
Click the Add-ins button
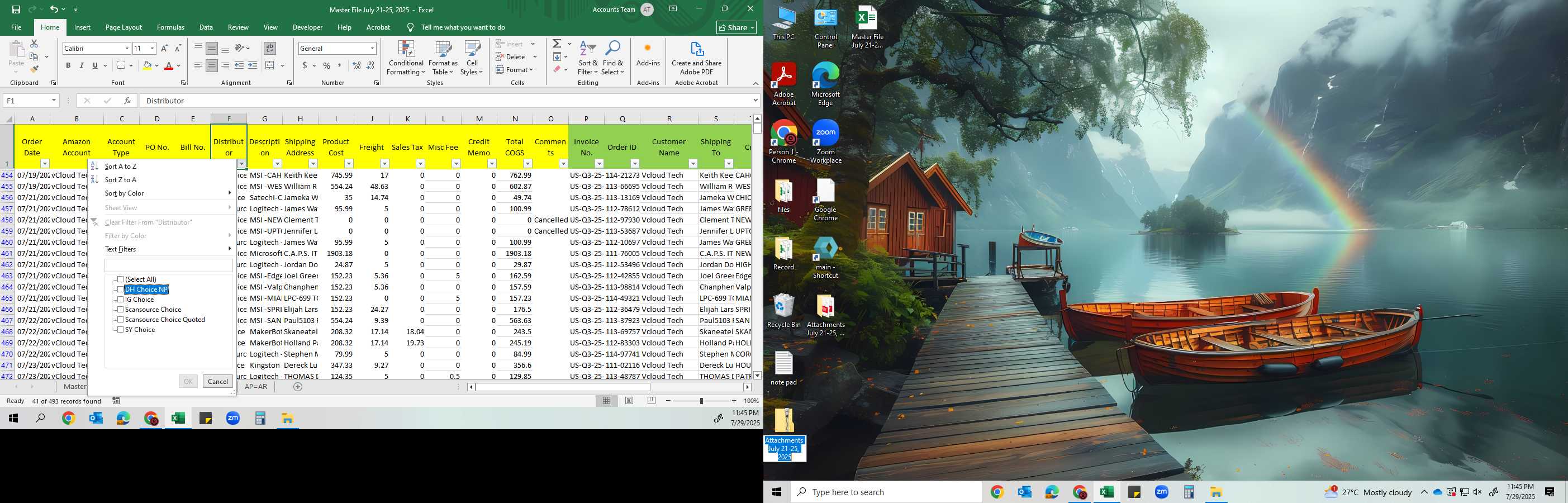(x=648, y=55)
